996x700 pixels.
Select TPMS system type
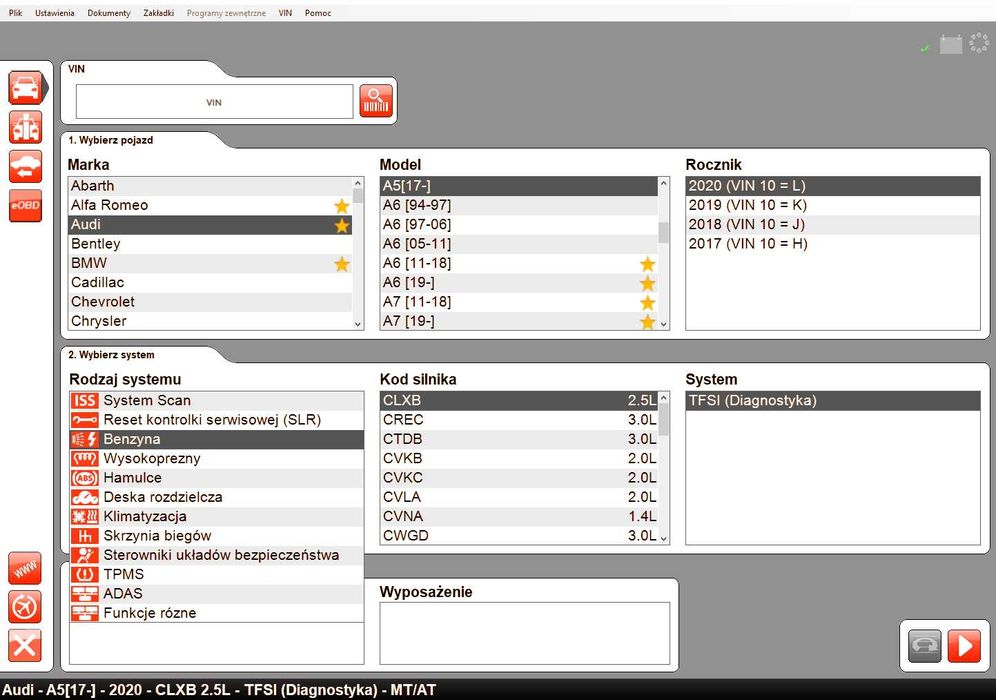[x=217, y=574]
